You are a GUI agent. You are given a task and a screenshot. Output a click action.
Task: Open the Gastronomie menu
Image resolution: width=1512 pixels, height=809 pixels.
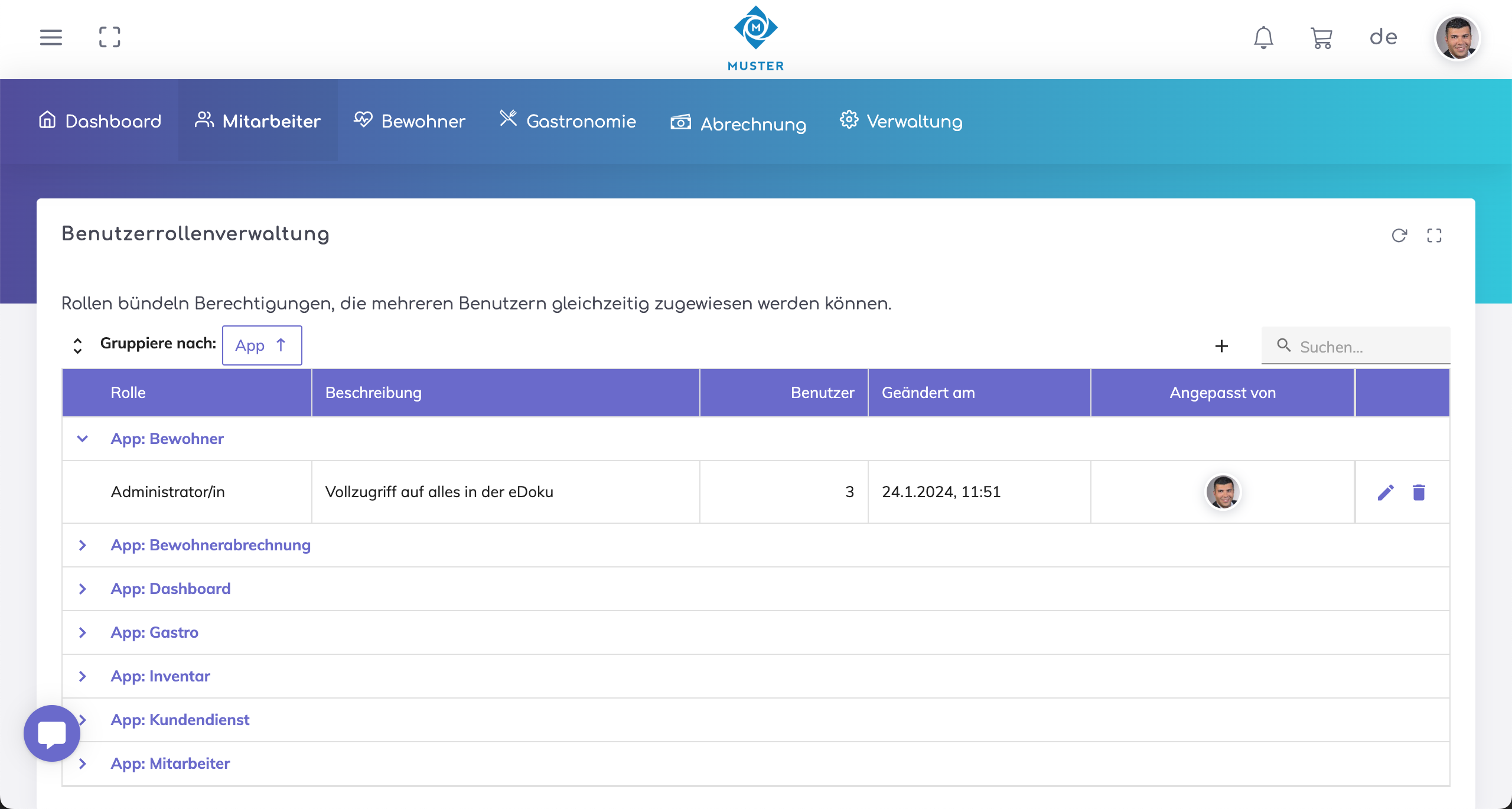pos(568,121)
